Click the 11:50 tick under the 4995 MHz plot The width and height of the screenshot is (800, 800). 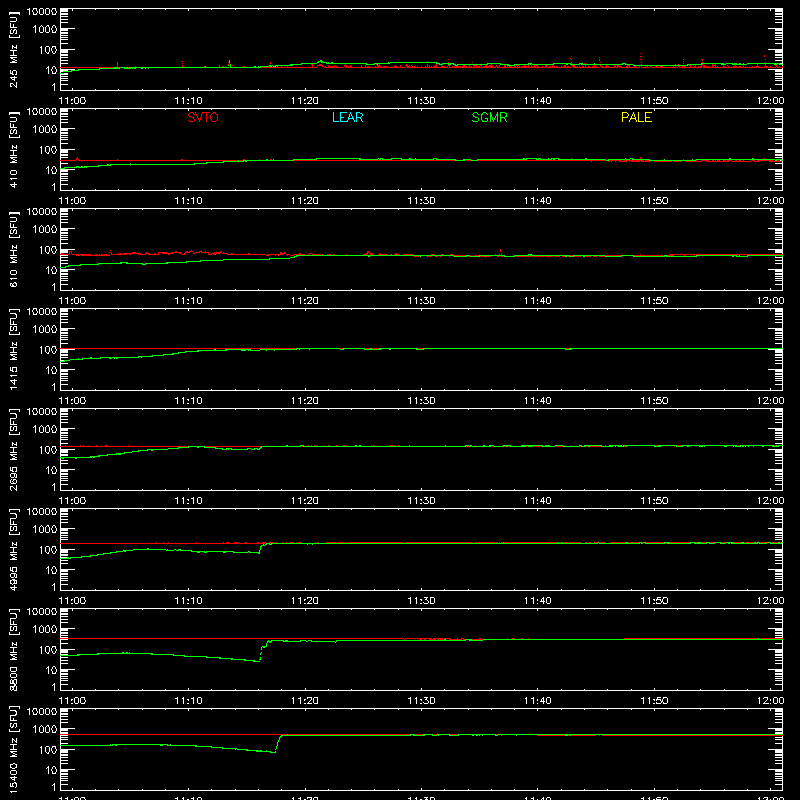(x=654, y=601)
